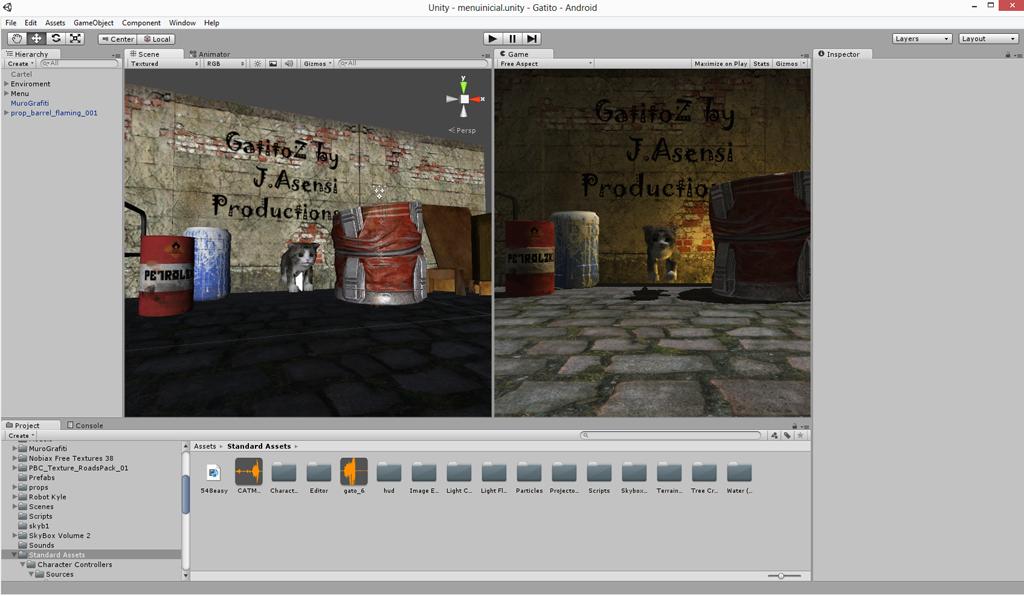Toggle the Stats overlay in Game view
Screen dimensions: 1024x596
point(761,63)
